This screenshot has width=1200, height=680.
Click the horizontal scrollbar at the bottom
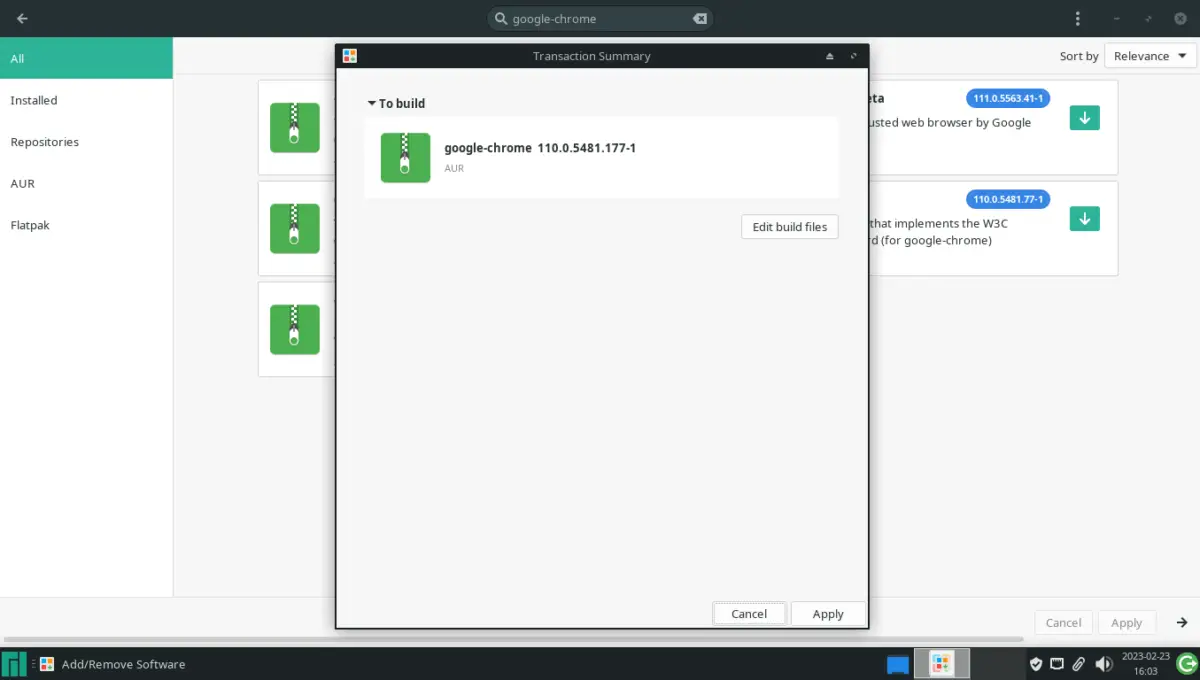point(512,639)
